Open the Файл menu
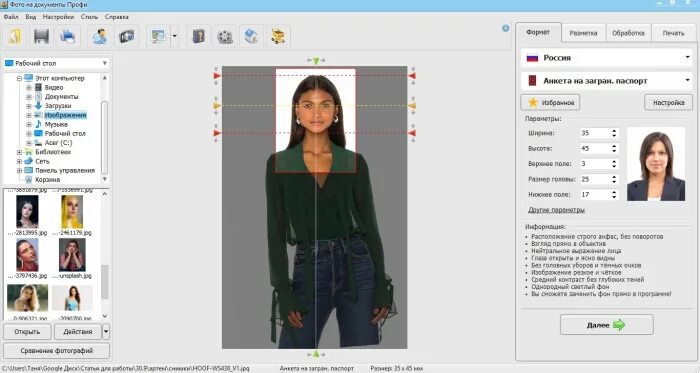700x373 pixels. pyautogui.click(x=11, y=17)
